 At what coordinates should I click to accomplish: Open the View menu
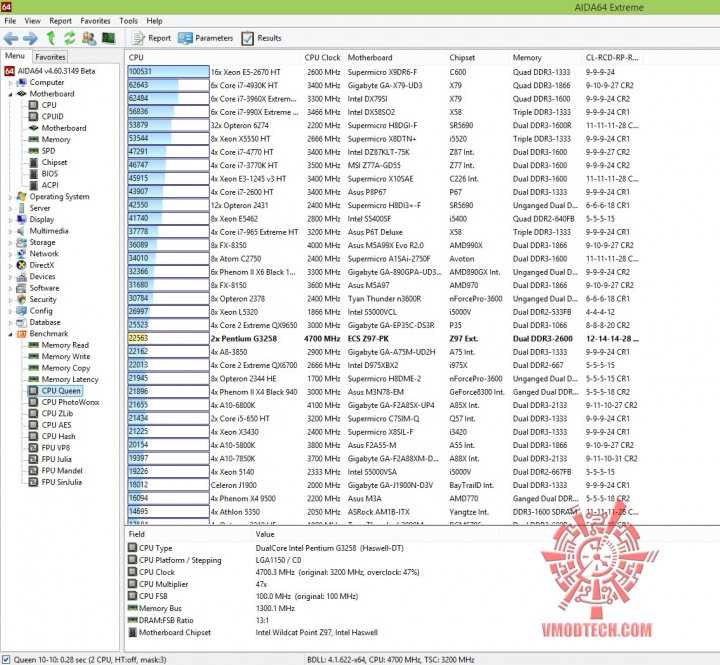(33, 21)
